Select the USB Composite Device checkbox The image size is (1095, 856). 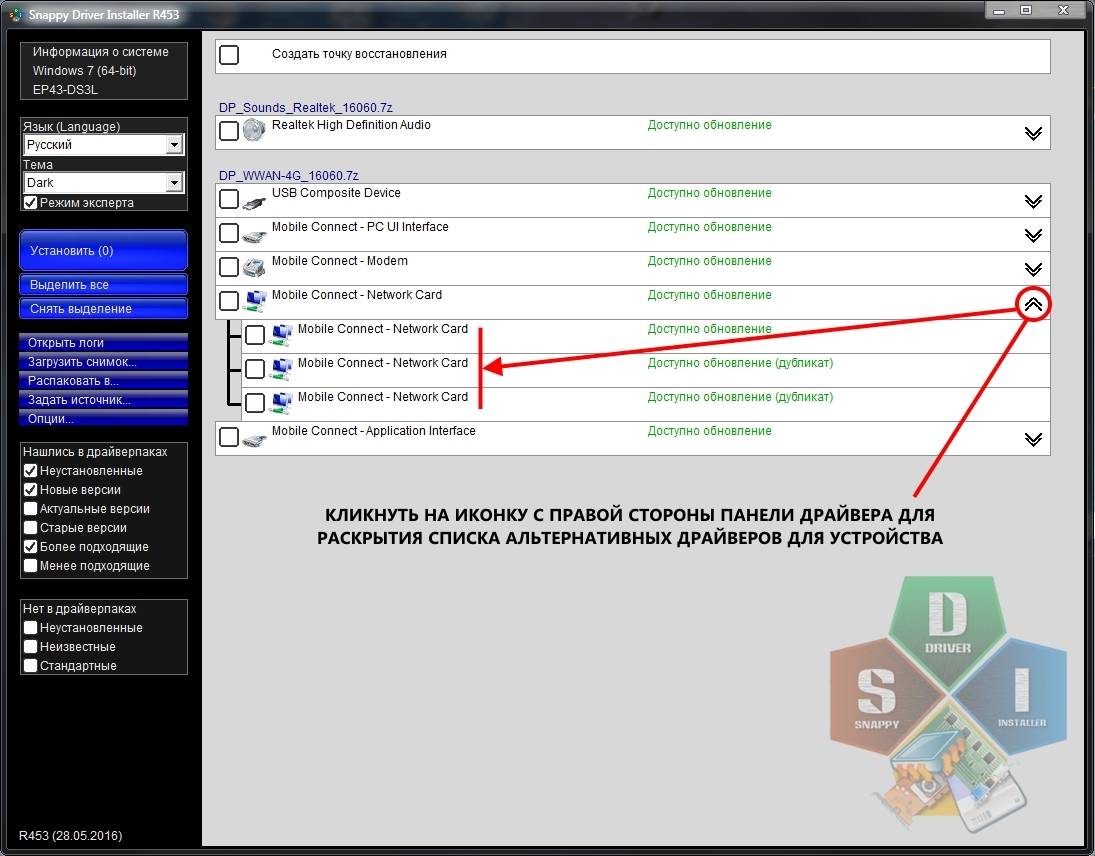(x=229, y=198)
